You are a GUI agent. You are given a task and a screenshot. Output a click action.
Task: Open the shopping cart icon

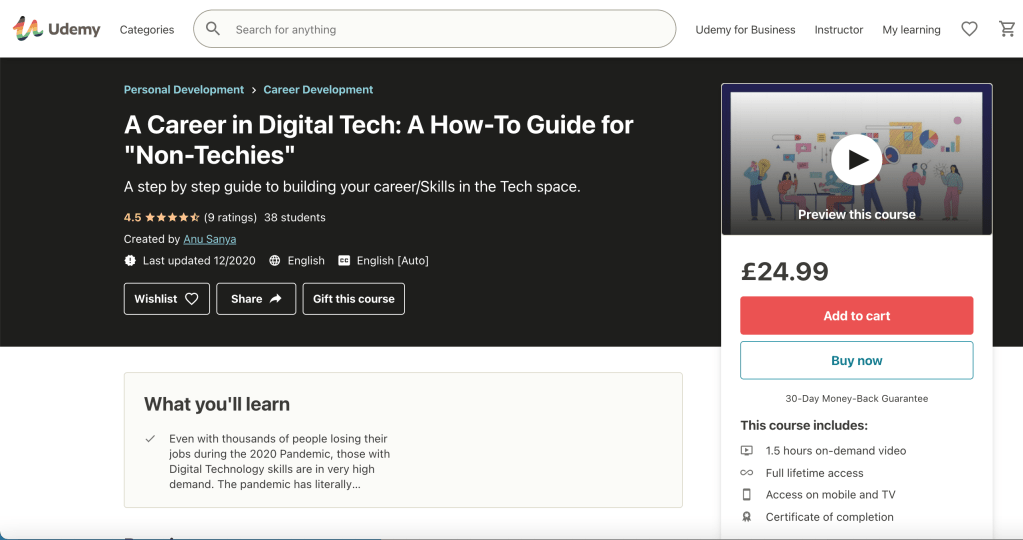(1007, 29)
